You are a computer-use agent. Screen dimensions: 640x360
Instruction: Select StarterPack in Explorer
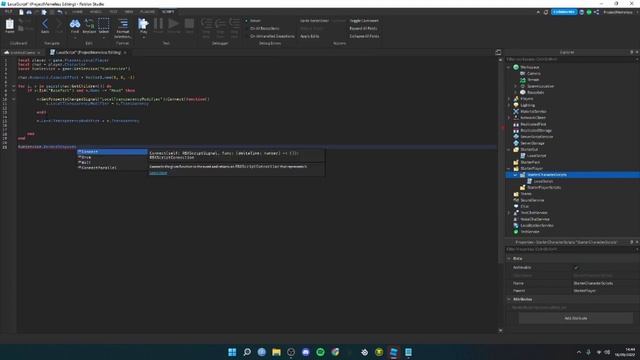pos(530,162)
